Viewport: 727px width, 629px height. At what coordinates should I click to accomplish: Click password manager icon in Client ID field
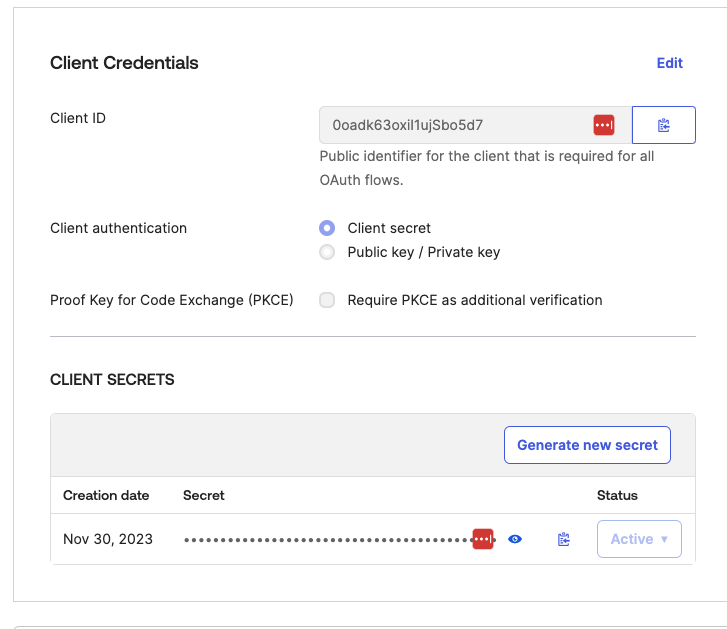coord(604,125)
